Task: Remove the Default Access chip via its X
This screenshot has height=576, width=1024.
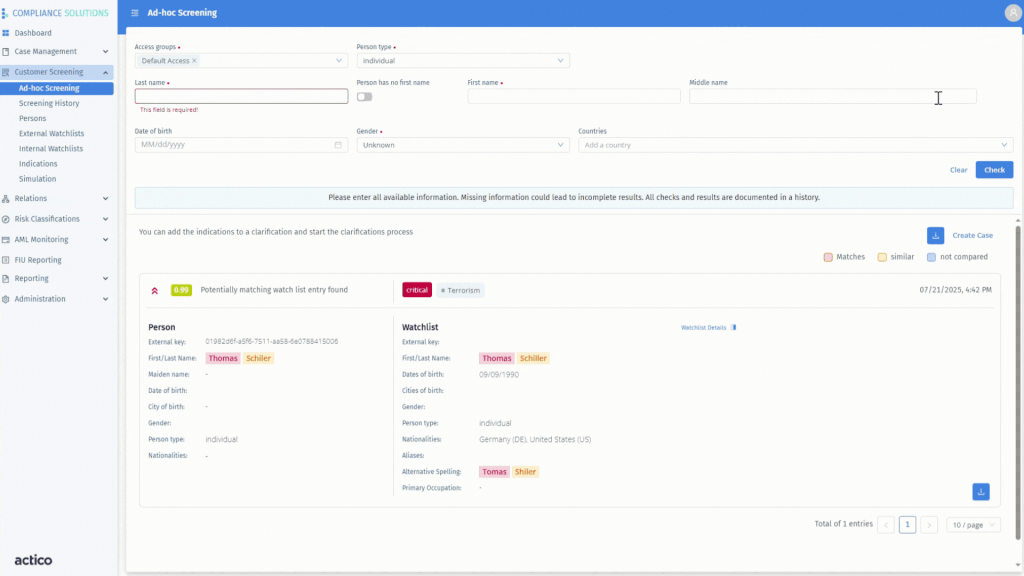Action: [195, 60]
